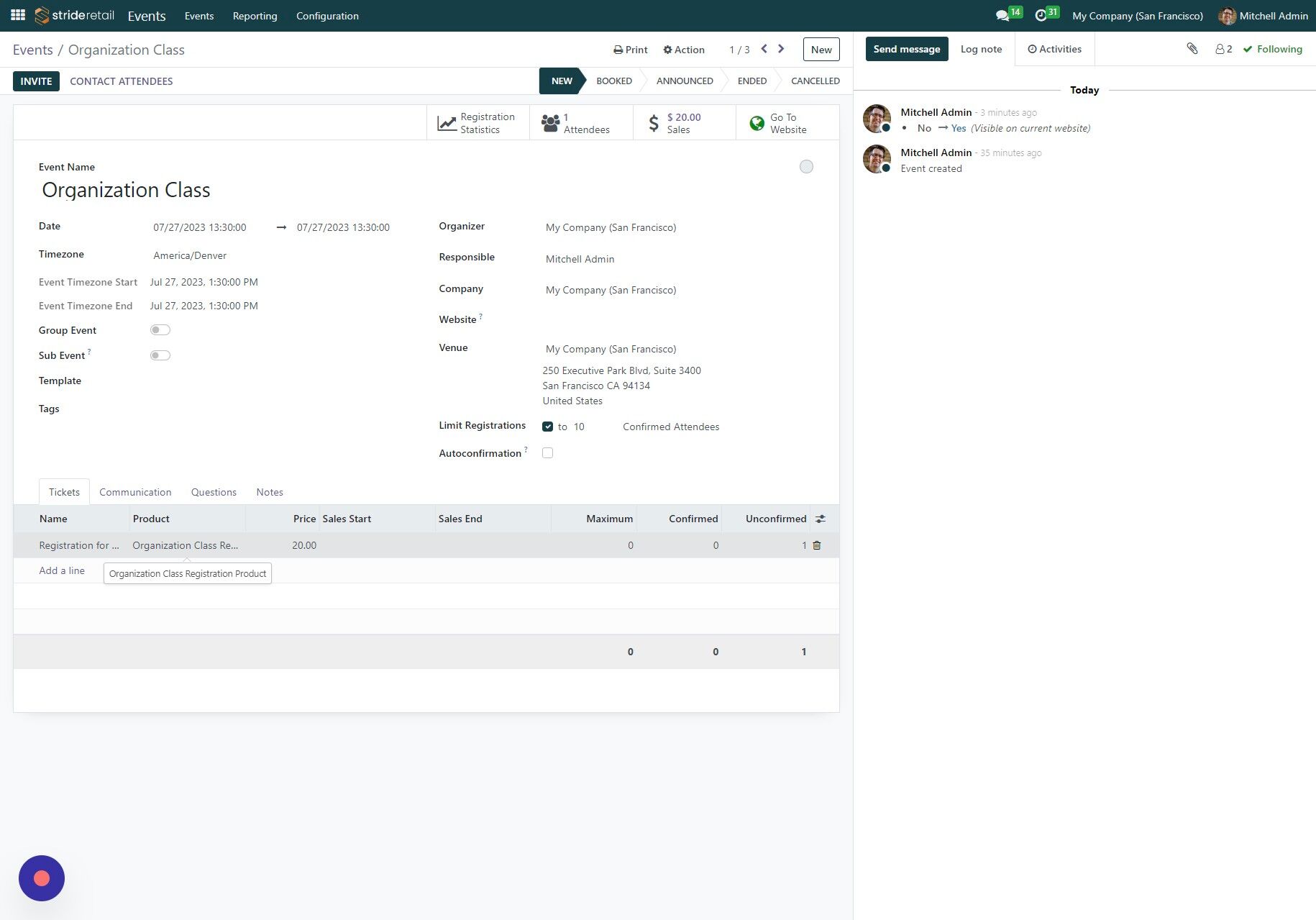Click the Registration for ticket name cell
1316x920 pixels.
click(79, 545)
